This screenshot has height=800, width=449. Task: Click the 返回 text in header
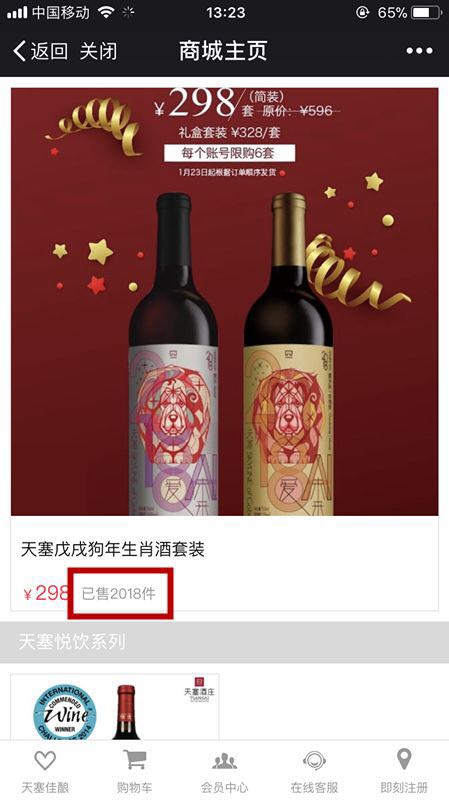pyautogui.click(x=49, y=52)
